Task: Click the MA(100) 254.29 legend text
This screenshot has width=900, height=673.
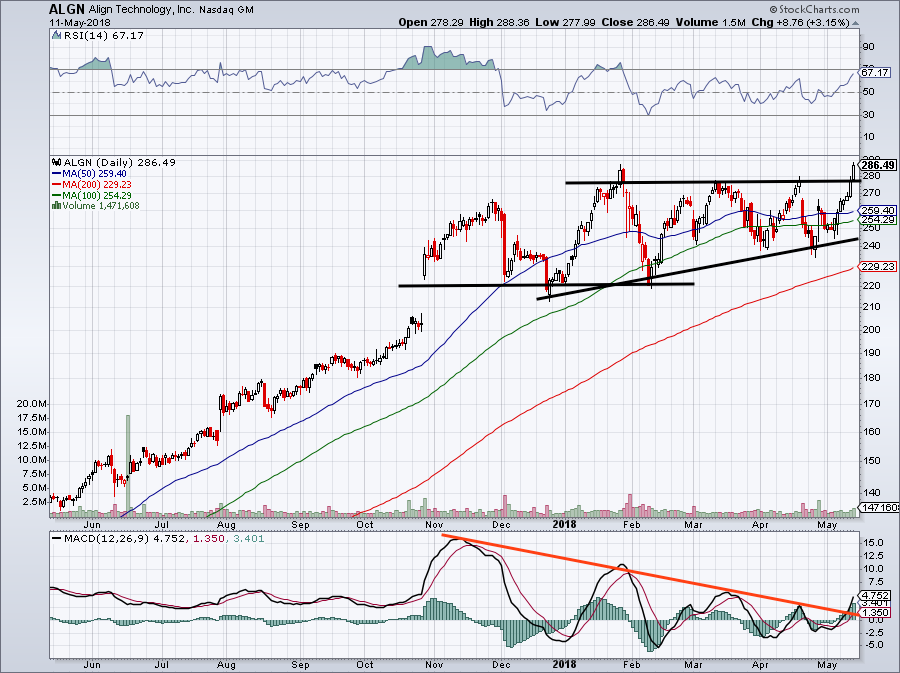Action: pos(96,195)
